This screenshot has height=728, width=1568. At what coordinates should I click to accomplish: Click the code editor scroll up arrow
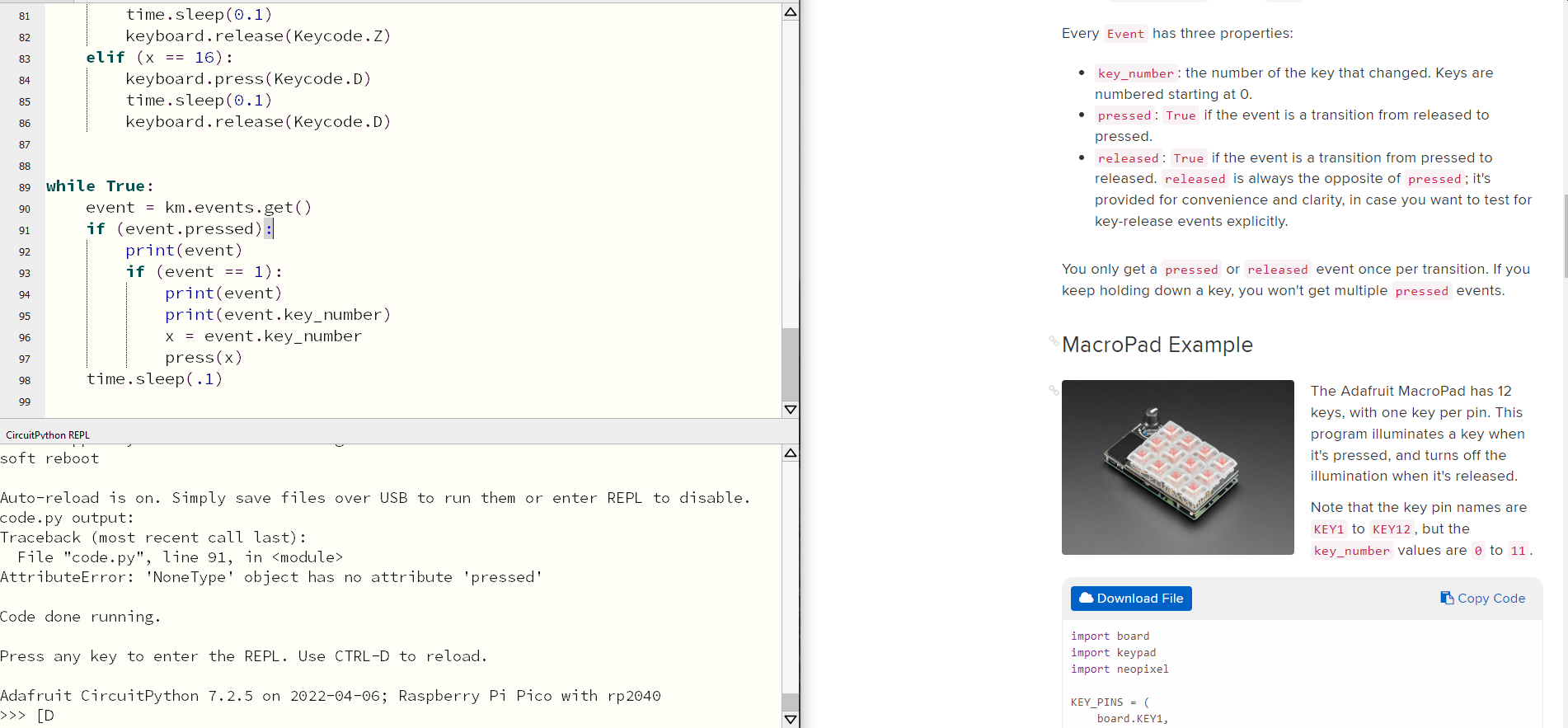click(x=791, y=12)
